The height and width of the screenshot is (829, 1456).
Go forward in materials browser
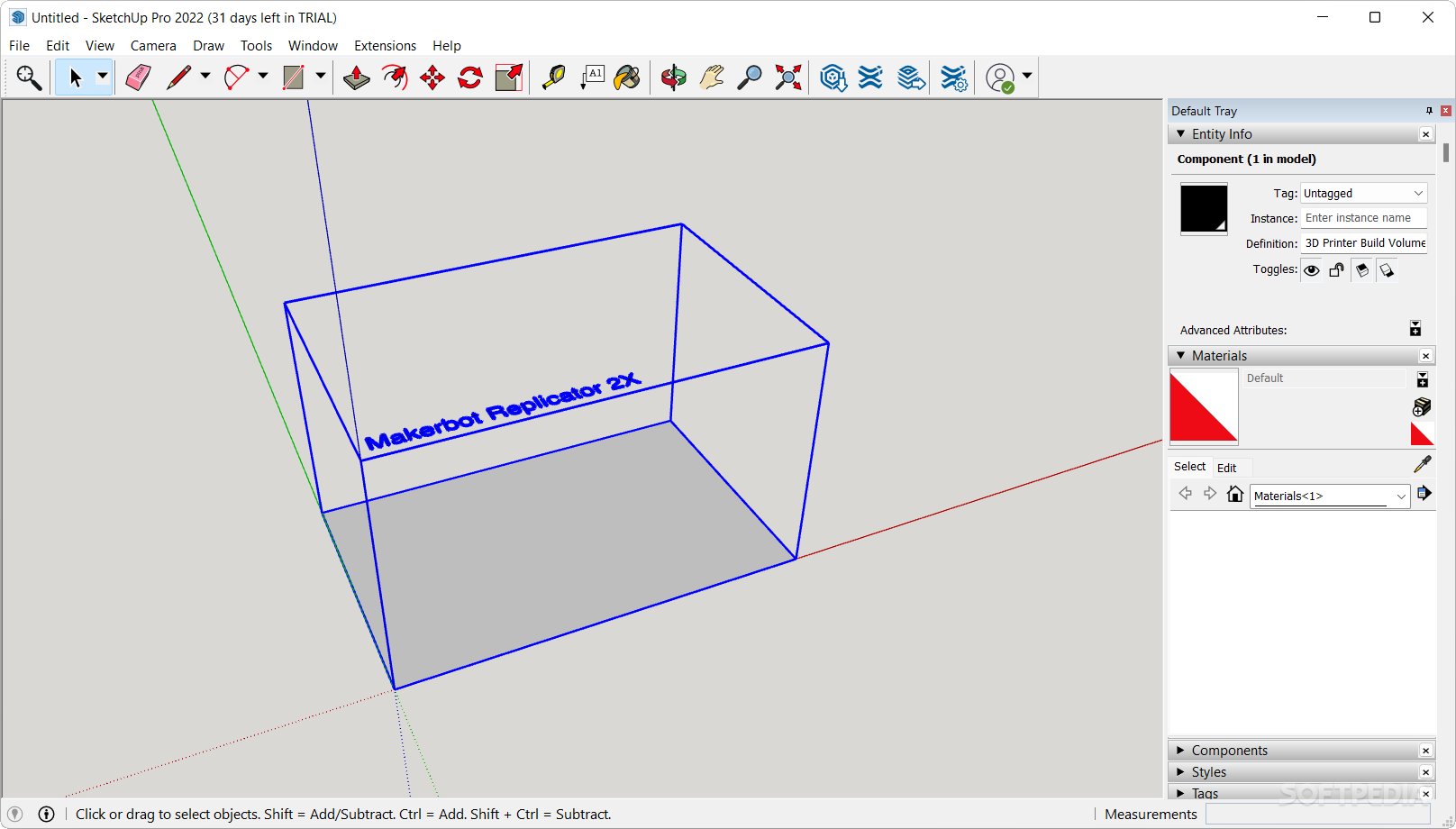pyautogui.click(x=1210, y=493)
